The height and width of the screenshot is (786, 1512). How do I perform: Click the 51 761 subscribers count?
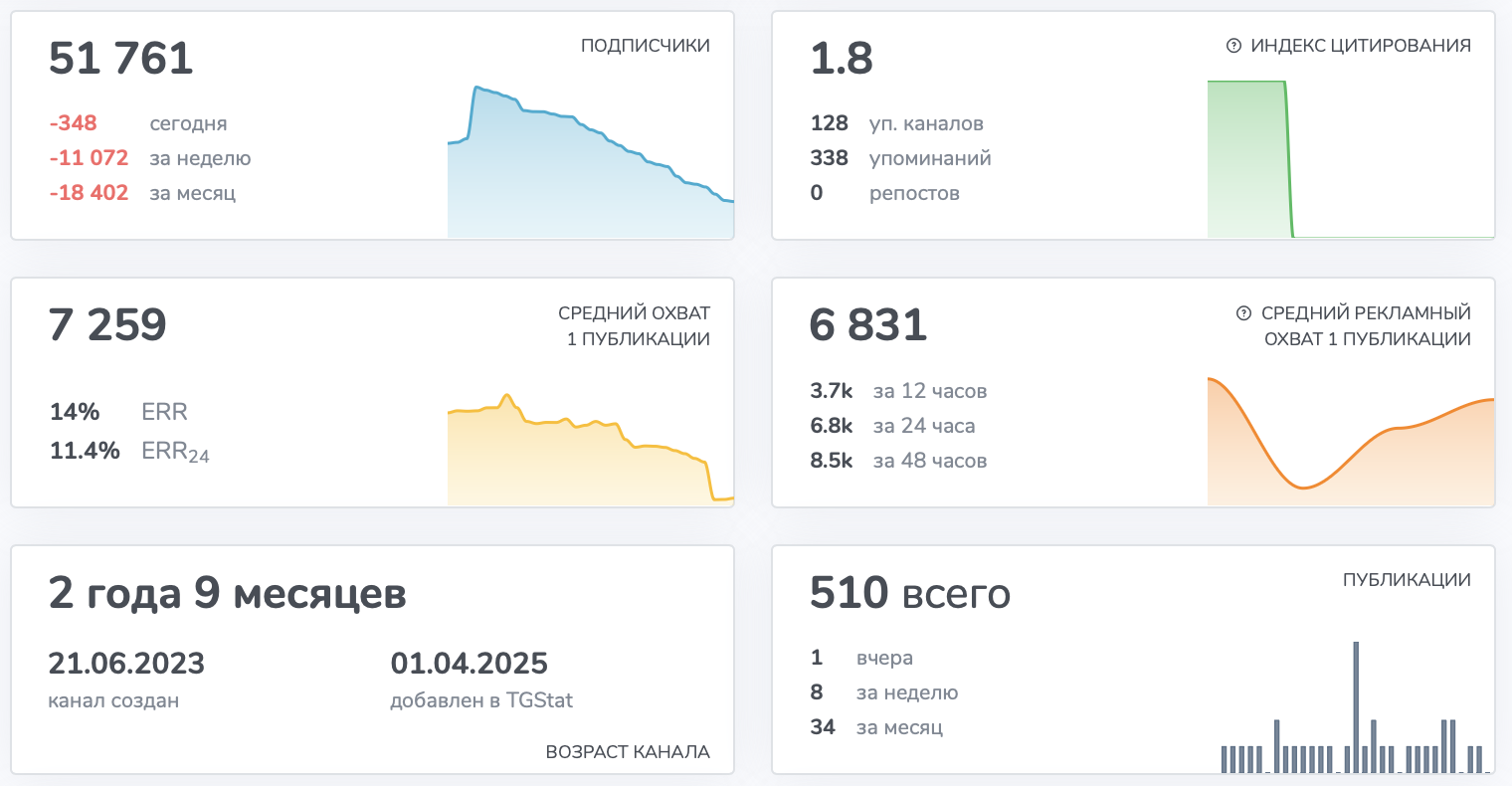pyautogui.click(x=120, y=58)
